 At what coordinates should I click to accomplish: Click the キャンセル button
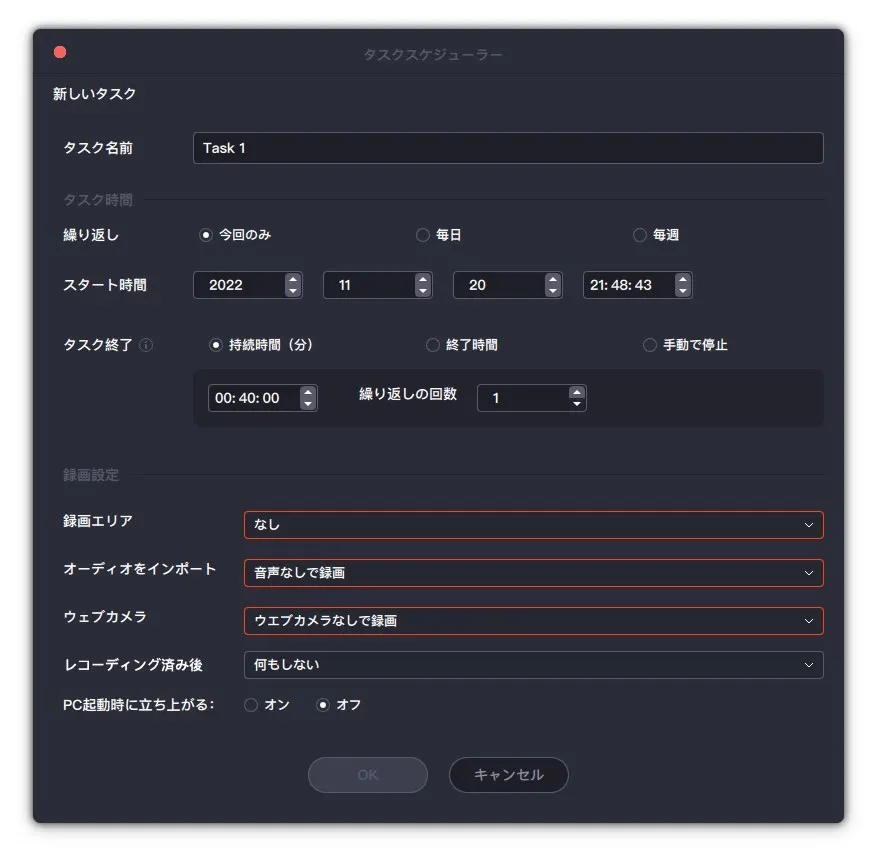click(x=508, y=775)
